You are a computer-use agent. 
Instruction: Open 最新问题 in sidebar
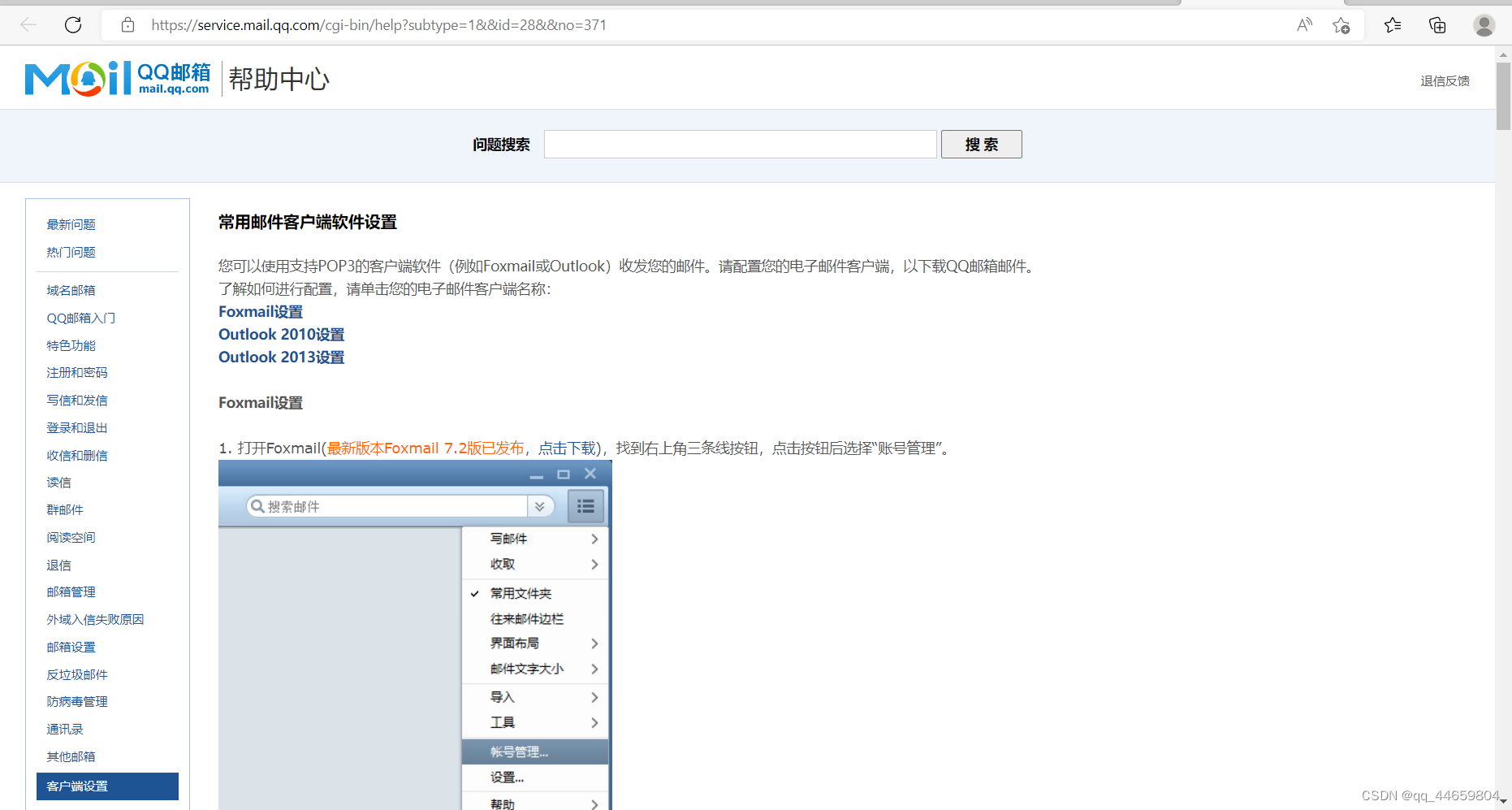click(x=71, y=224)
